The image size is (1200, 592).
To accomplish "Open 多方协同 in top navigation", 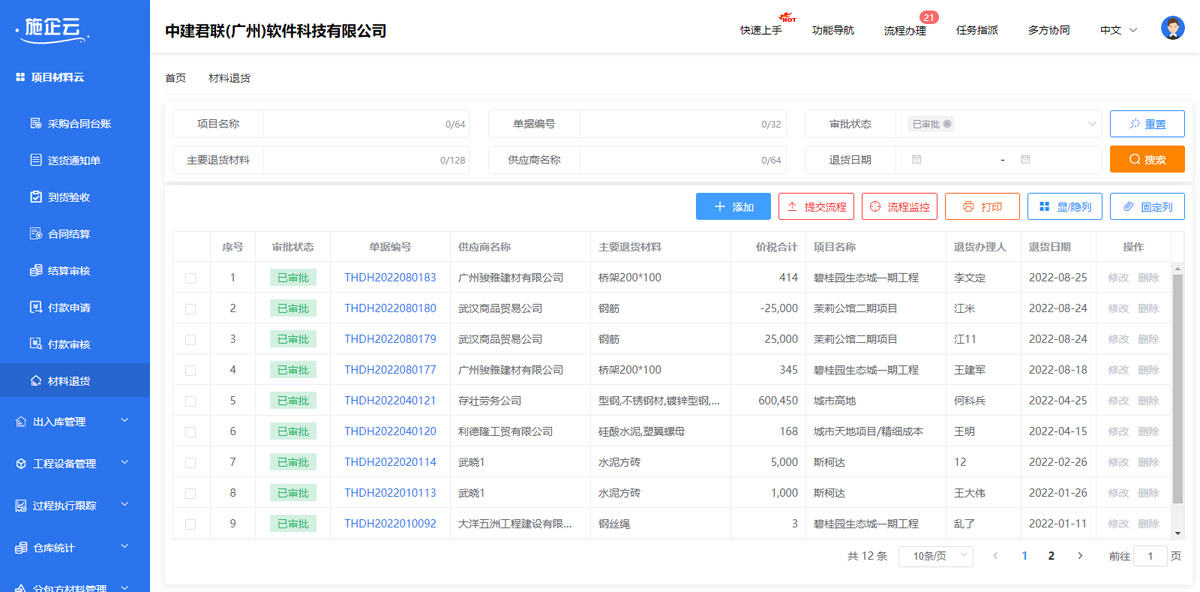I will pos(1049,30).
